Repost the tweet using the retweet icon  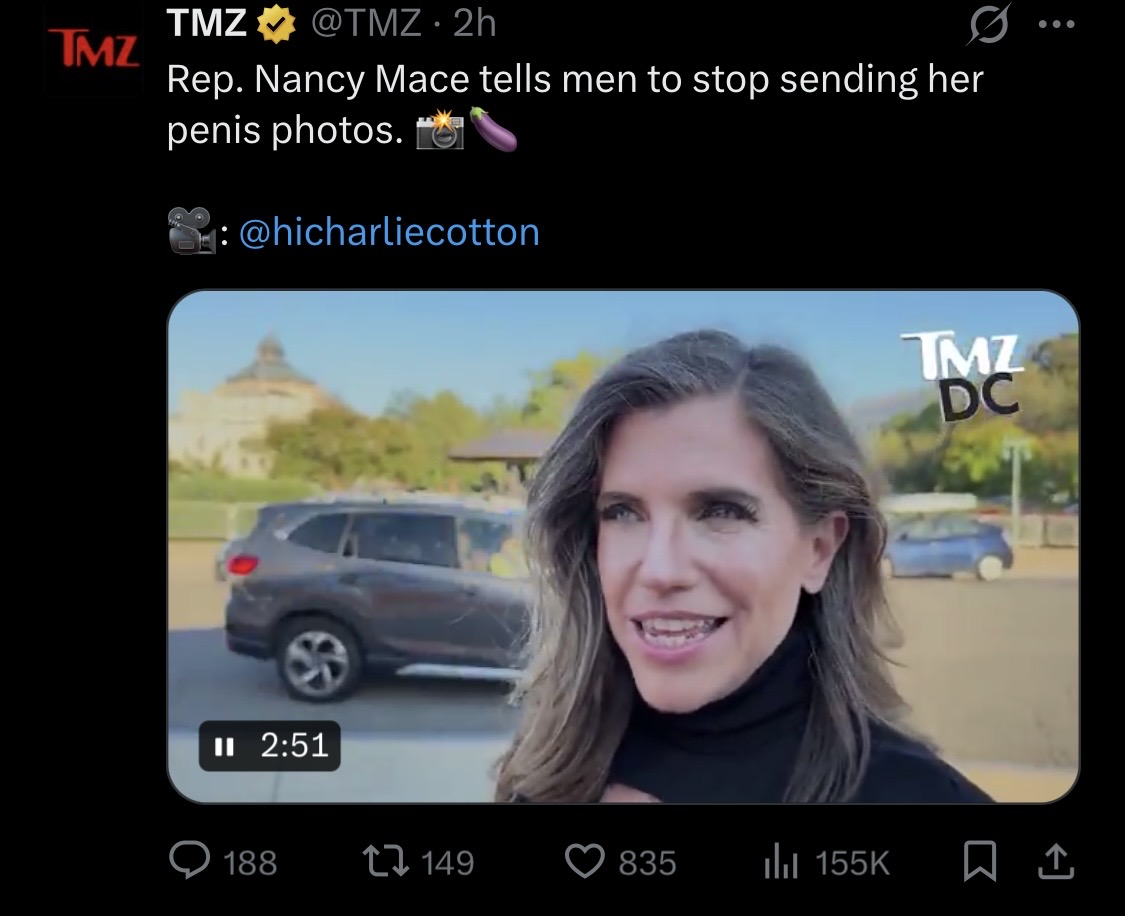click(x=385, y=861)
